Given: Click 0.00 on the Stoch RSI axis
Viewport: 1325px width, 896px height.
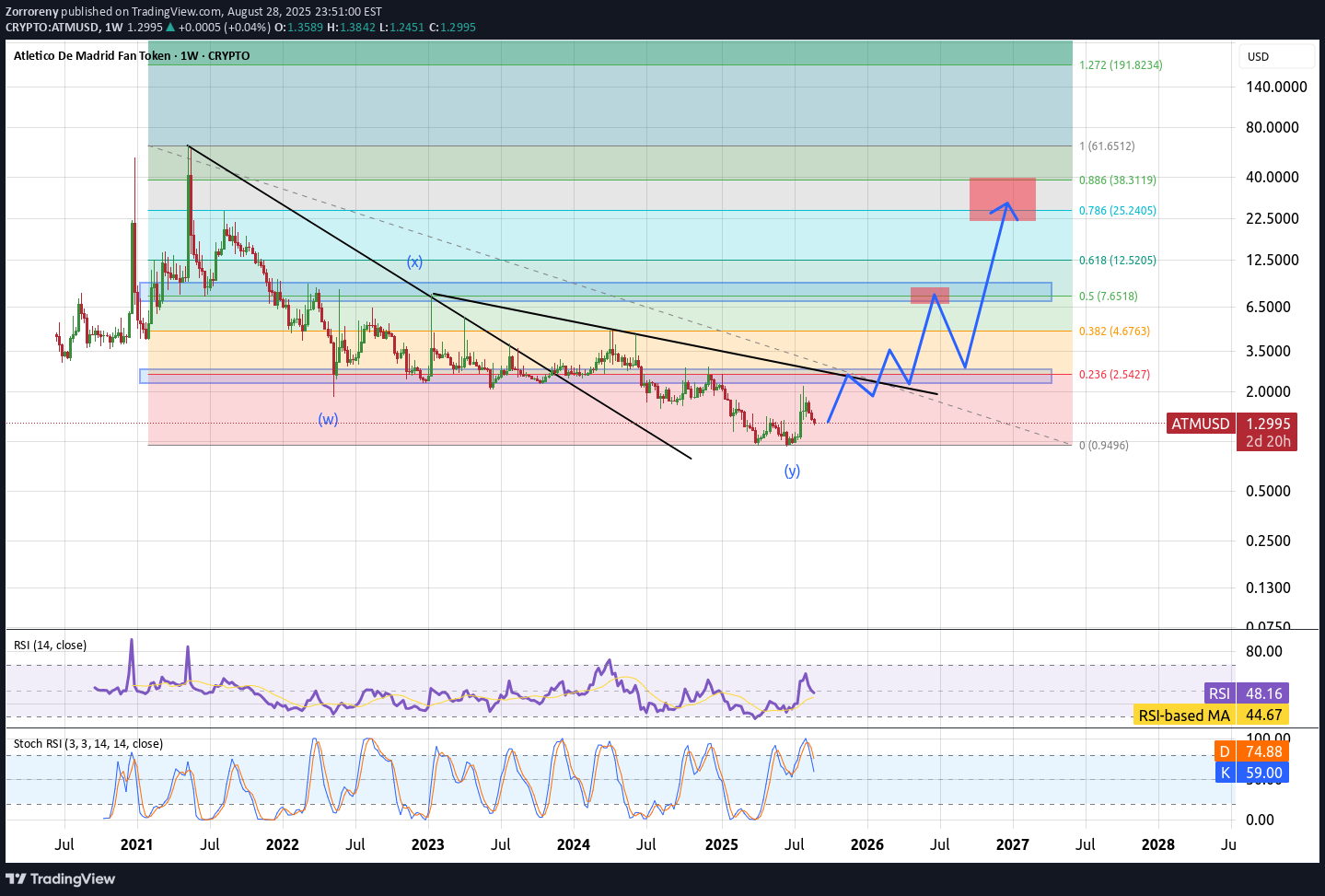Looking at the screenshot, I should (1260, 820).
